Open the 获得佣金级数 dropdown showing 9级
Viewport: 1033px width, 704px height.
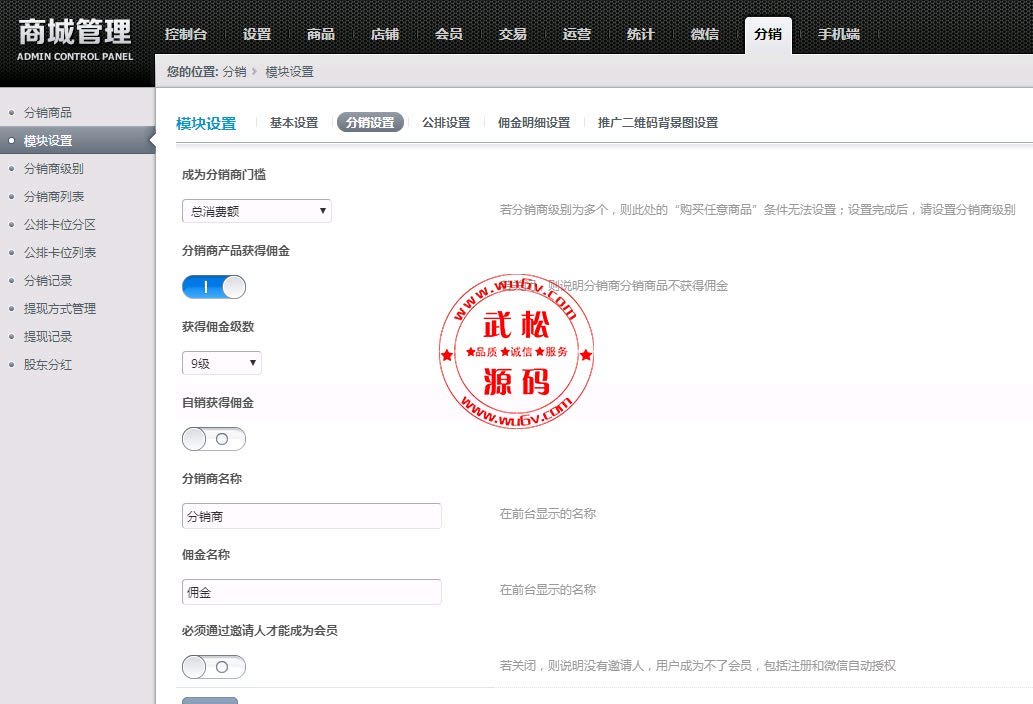[221, 364]
